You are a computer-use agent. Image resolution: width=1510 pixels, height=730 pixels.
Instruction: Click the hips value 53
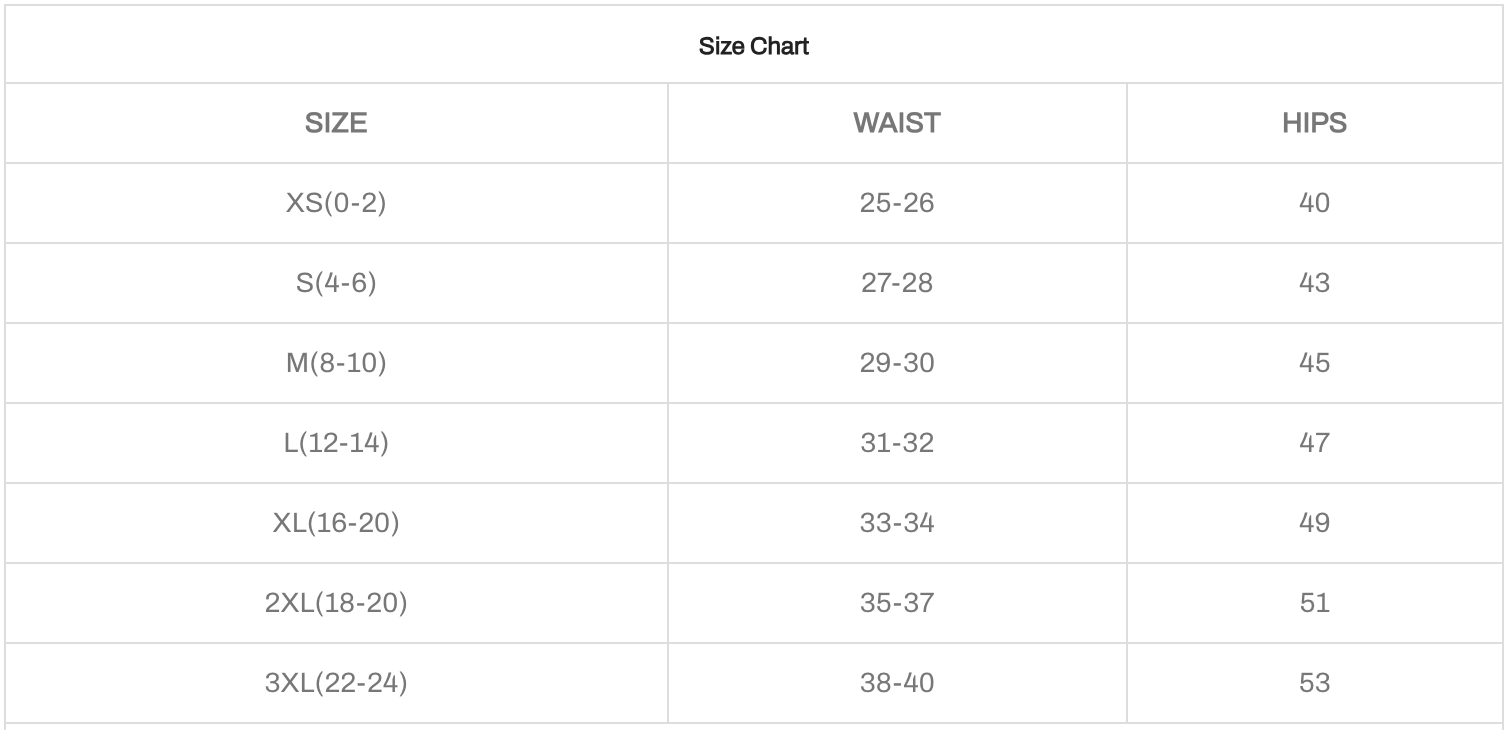1314,683
